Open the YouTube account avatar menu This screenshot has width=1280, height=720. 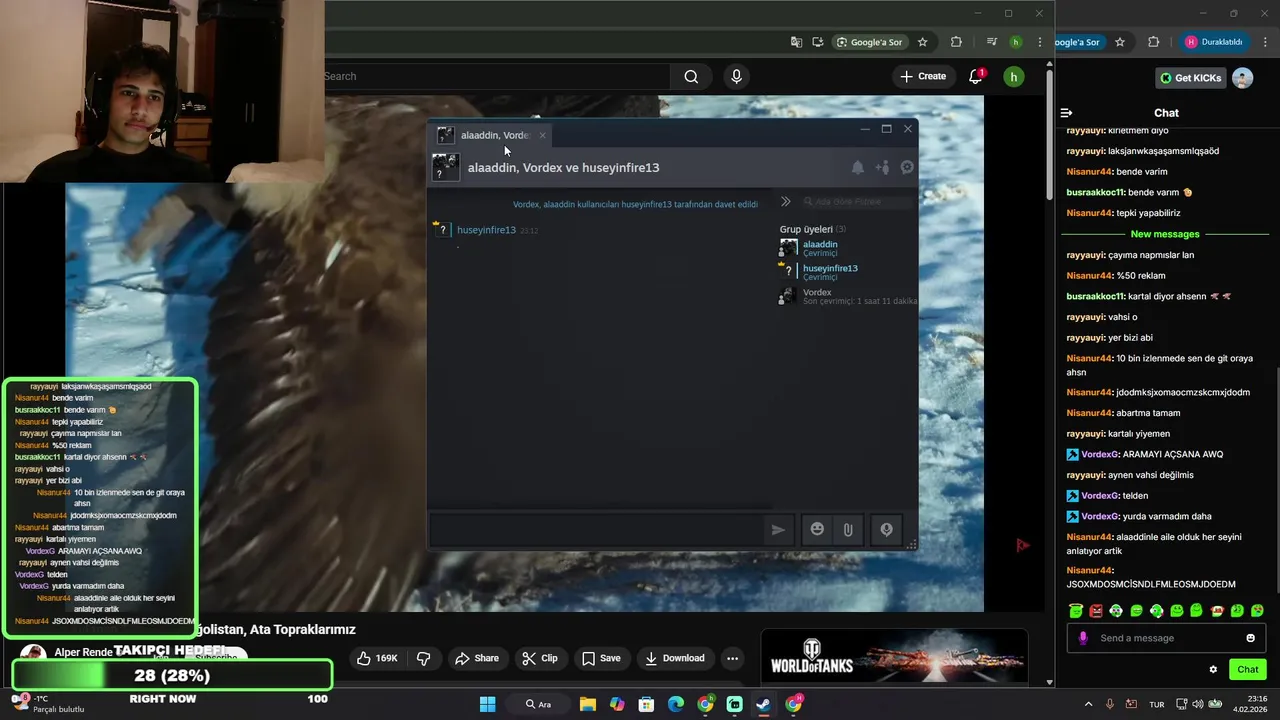point(1013,76)
